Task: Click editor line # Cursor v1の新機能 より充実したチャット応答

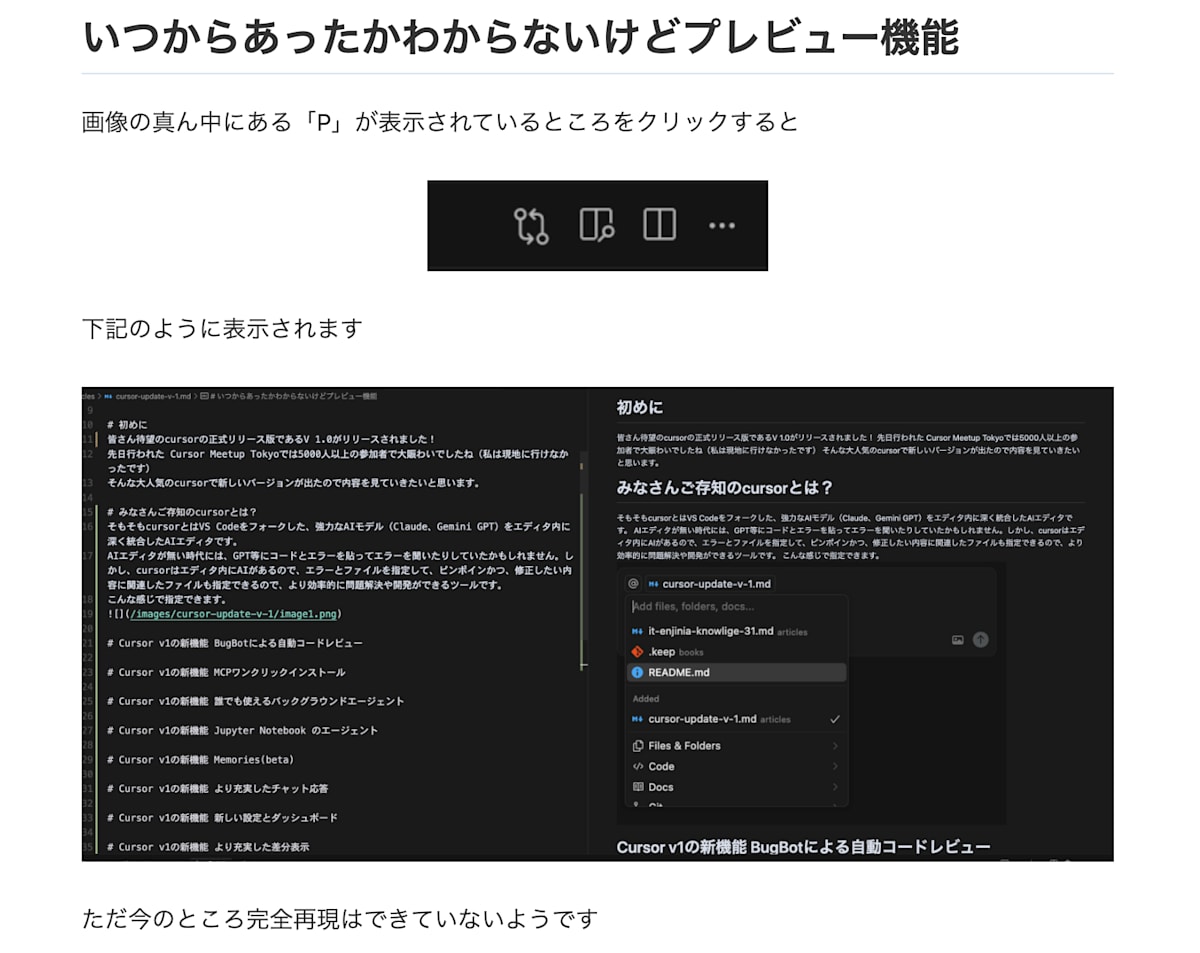Action: [217, 788]
